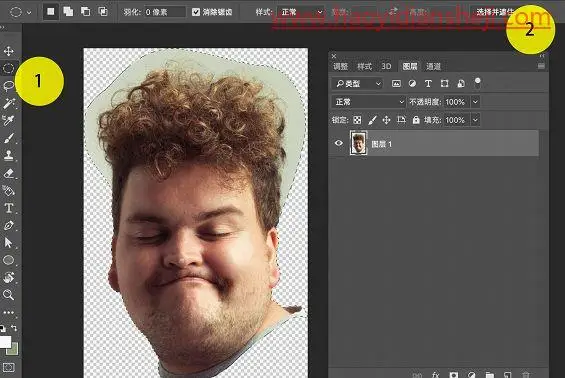Select the Move tool
Screen dimensions: 565x378
pos(9,51)
